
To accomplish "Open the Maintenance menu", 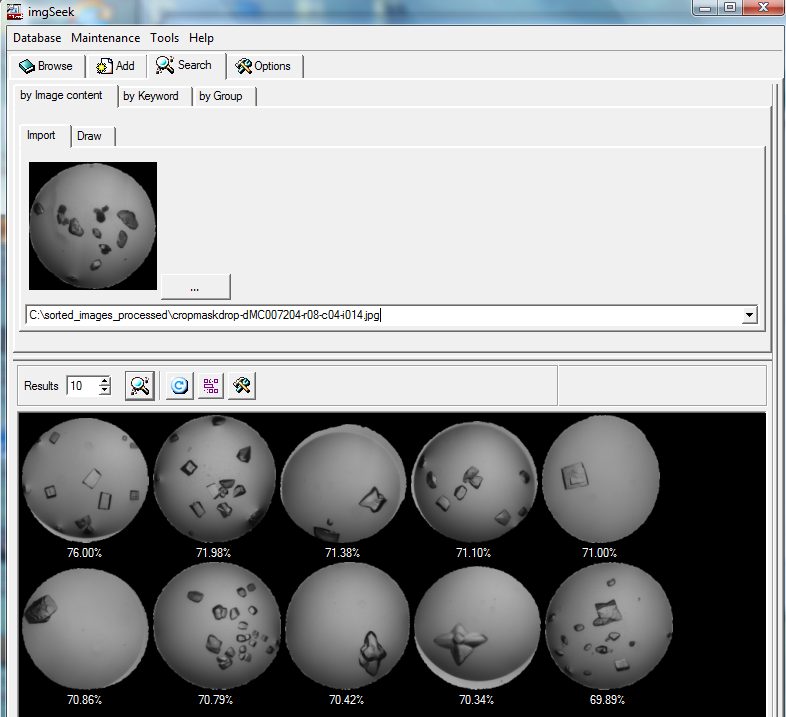I will pos(105,38).
